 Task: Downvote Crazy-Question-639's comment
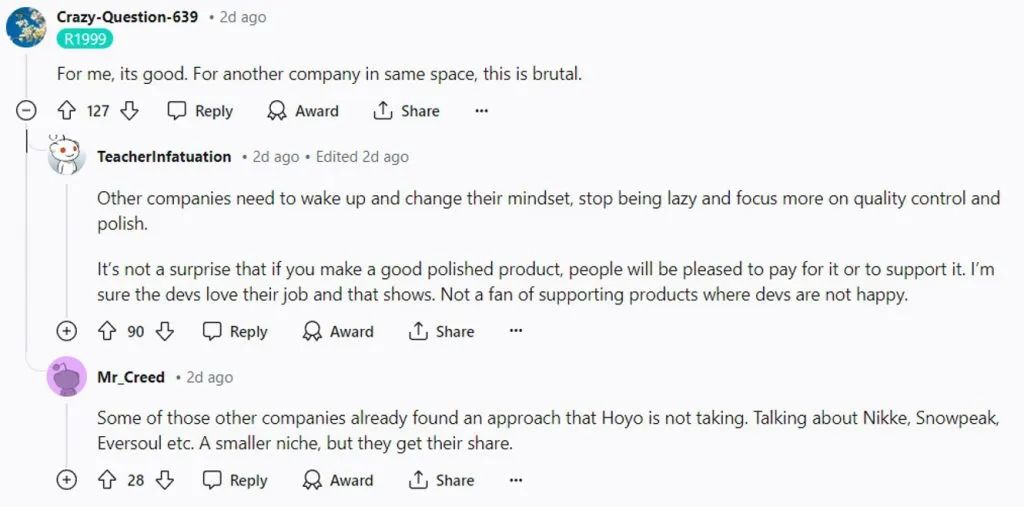coord(129,111)
